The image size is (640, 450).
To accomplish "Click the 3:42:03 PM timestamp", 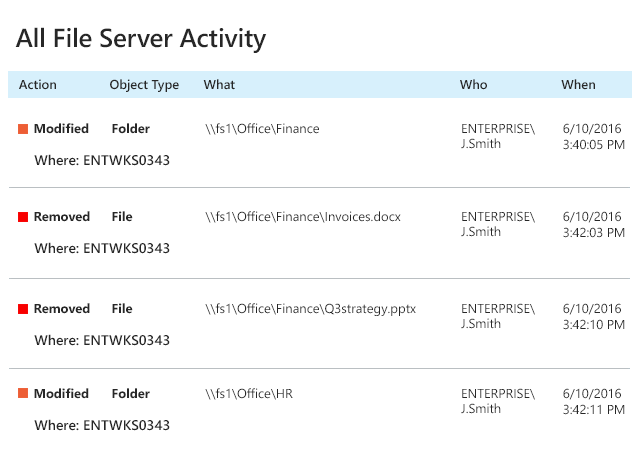I will pos(594,232).
